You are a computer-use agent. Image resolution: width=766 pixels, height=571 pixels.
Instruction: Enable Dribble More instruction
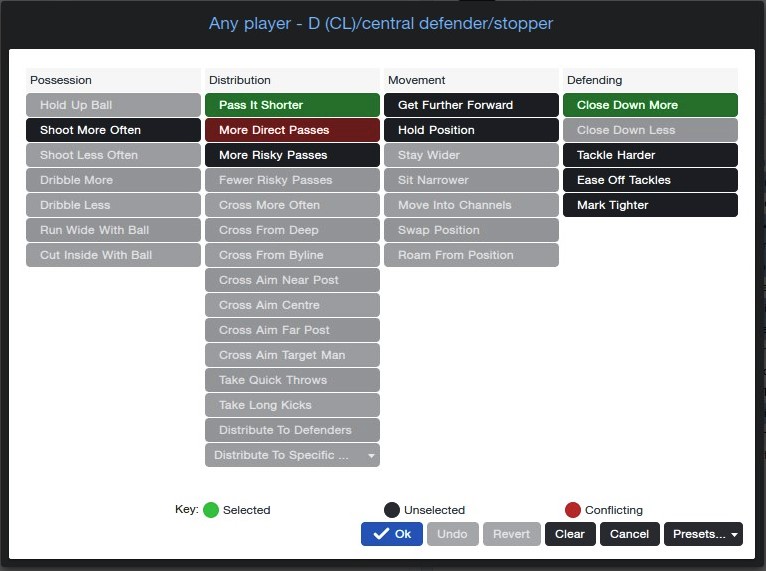tap(113, 180)
